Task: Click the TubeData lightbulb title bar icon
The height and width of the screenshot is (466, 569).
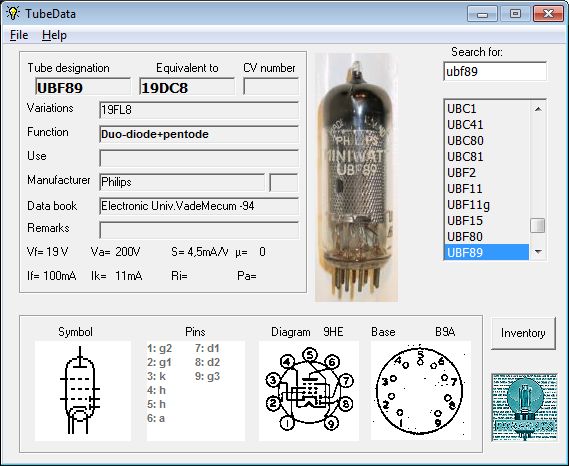Action: click(13, 13)
